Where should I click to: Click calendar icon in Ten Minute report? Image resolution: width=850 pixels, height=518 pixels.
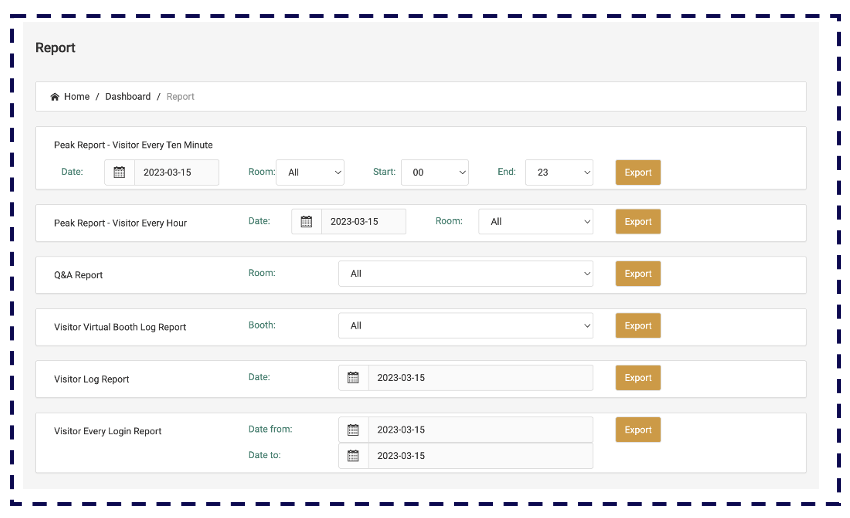point(119,172)
